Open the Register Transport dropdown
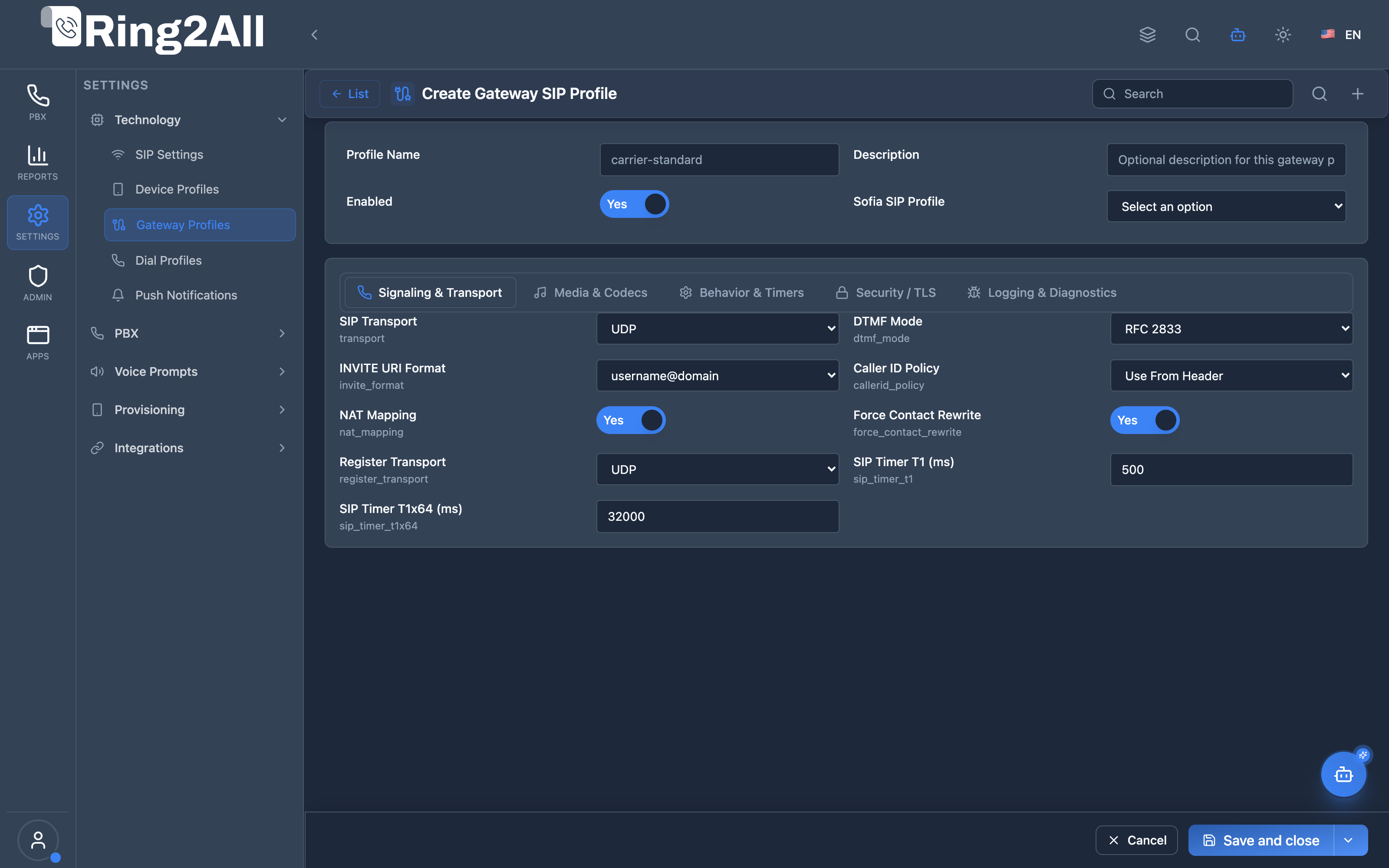The height and width of the screenshot is (868, 1389). (718, 469)
